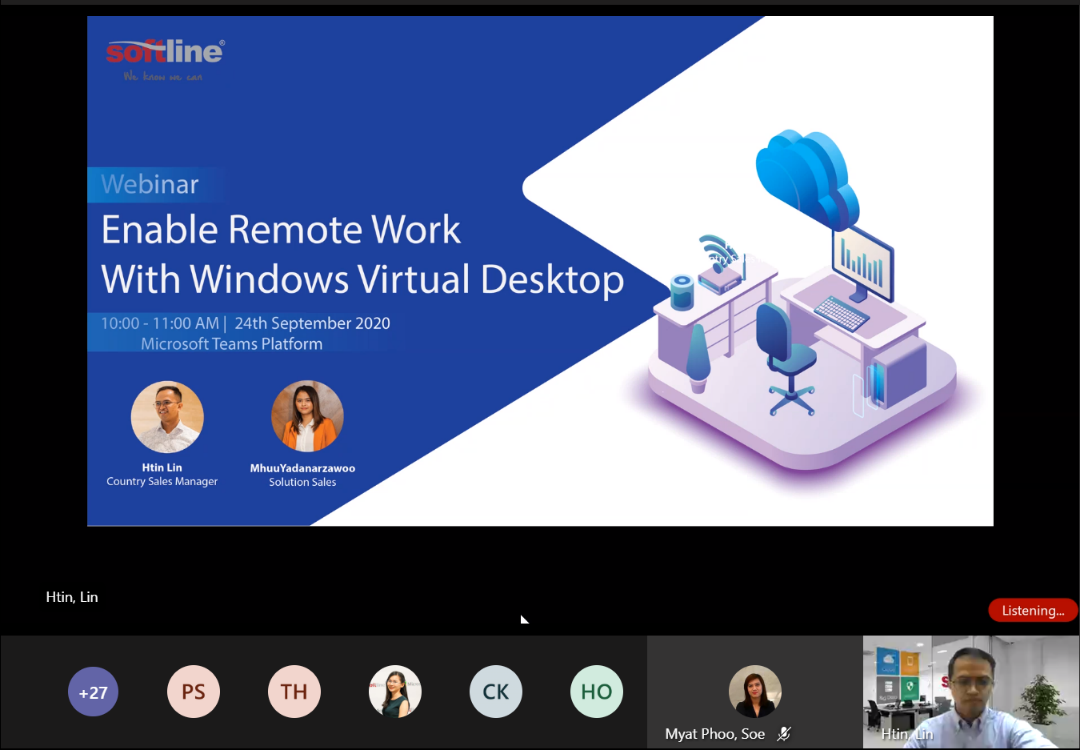Click the "Webinar" label on the slide
1080x750 pixels.
149,184
